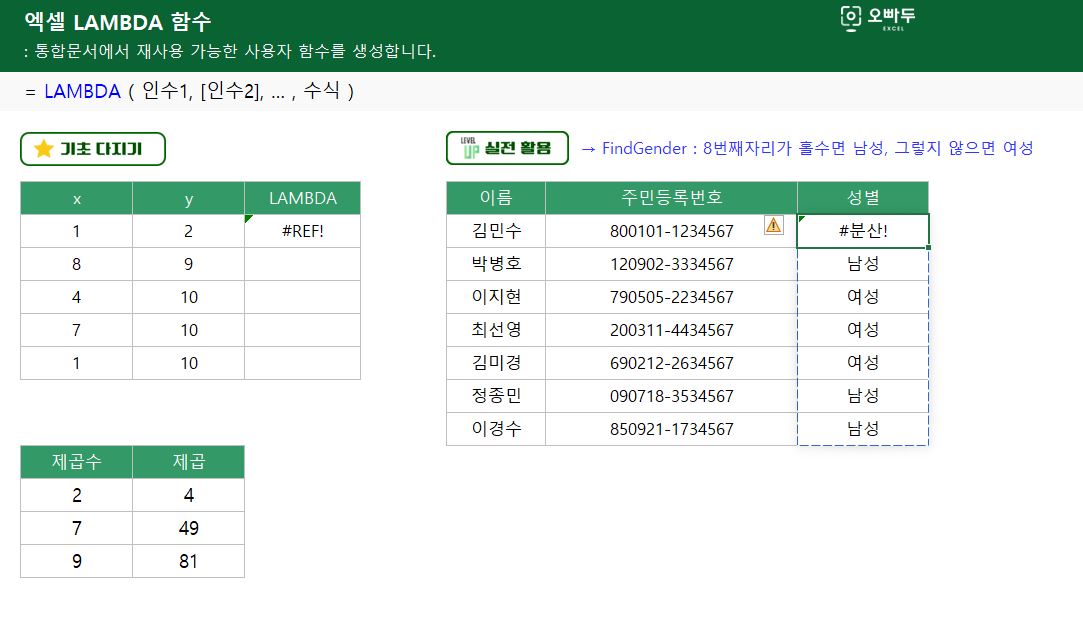This screenshot has width=1083, height=637.
Task: Select the #REF! error cell
Action: 303,231
